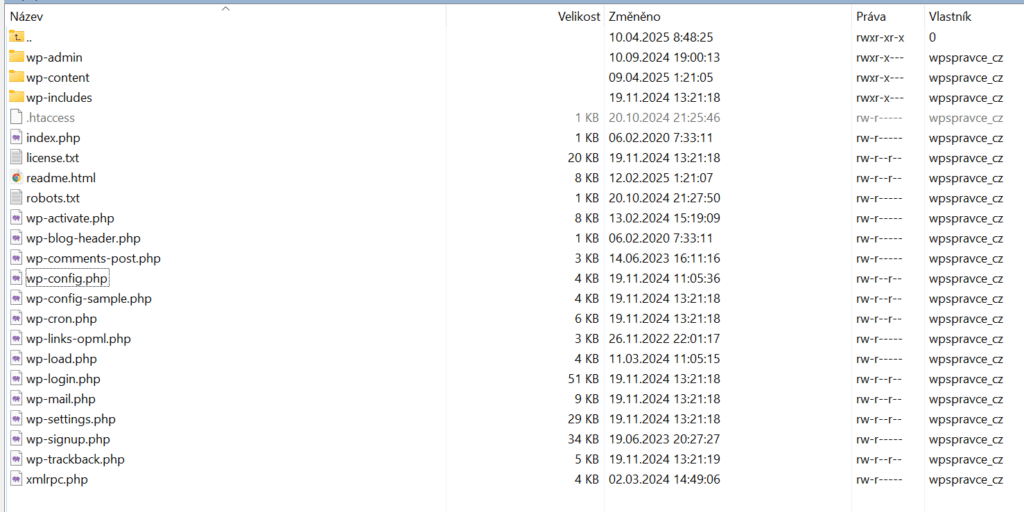Select the wp-trackback.php file name

coord(75,460)
